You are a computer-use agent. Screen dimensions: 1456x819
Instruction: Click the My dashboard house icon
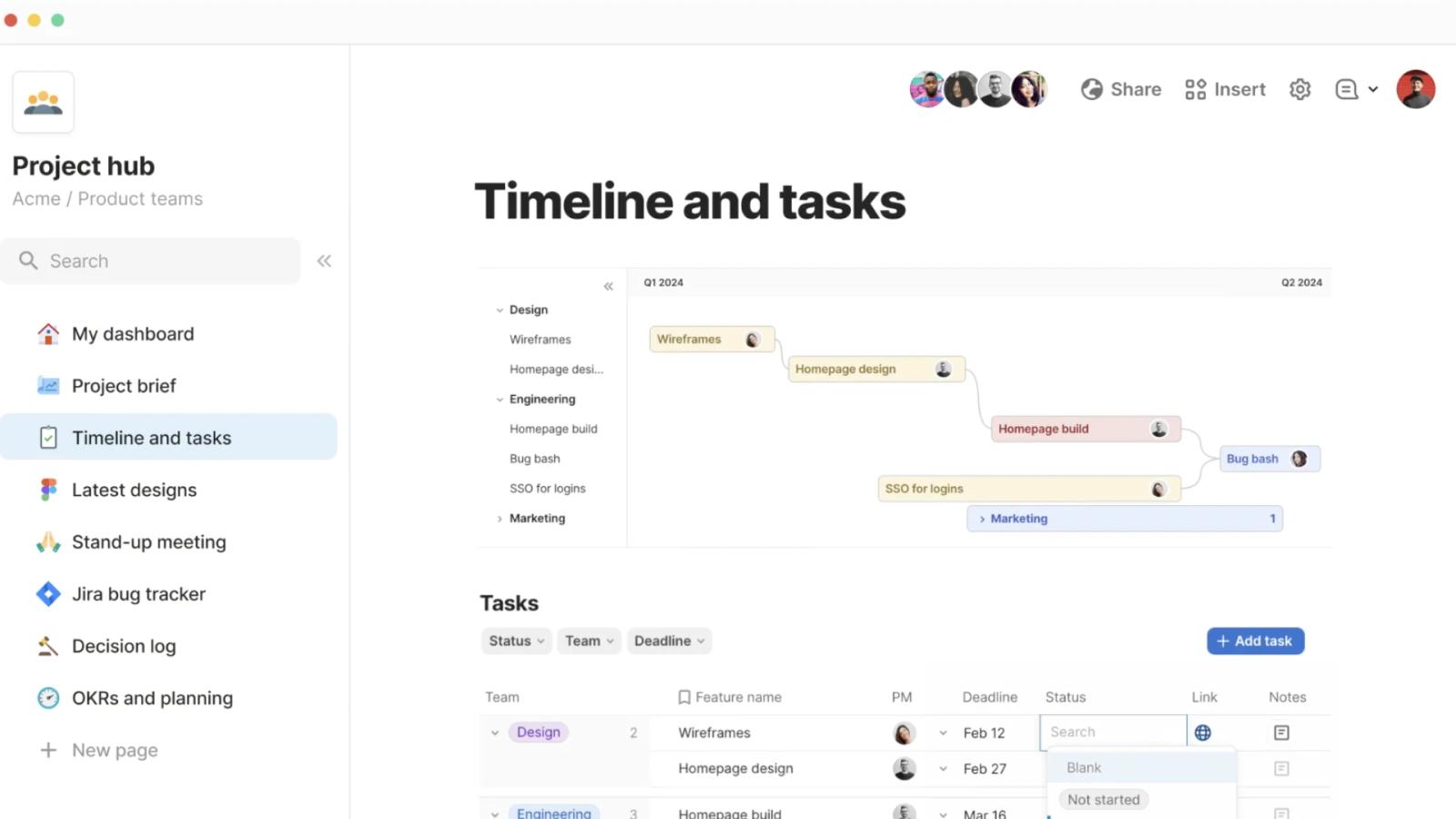tap(48, 334)
